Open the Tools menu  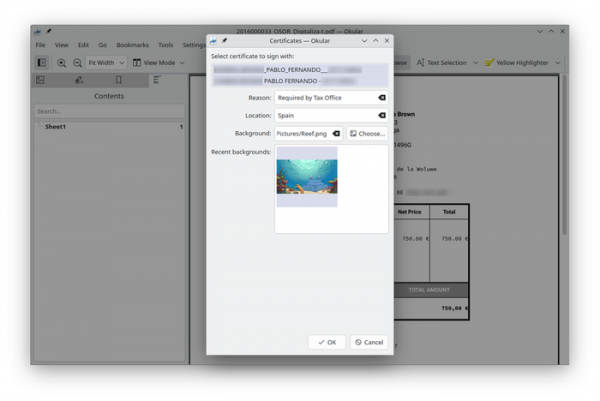tap(165, 45)
